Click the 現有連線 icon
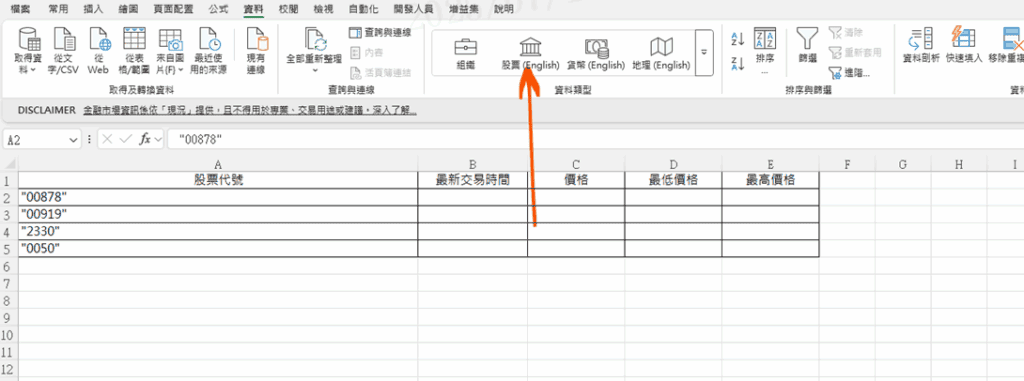The width and height of the screenshot is (1024, 381). coord(256,51)
